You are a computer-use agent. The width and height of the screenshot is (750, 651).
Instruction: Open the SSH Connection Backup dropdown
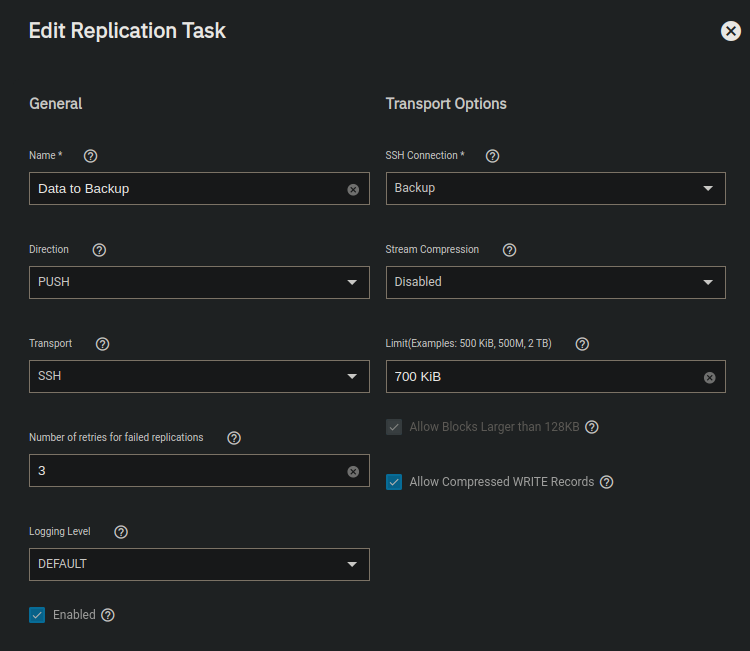555,188
